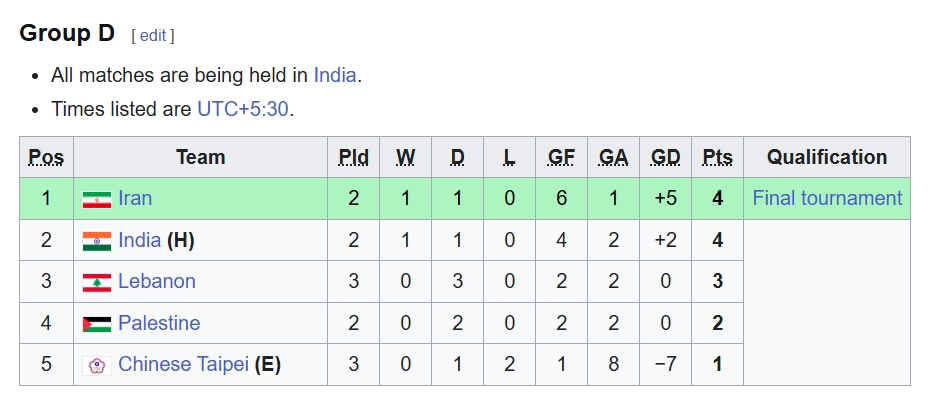The width and height of the screenshot is (947, 407).
Task: Click the Palestine flag icon
Action: click(x=97, y=324)
